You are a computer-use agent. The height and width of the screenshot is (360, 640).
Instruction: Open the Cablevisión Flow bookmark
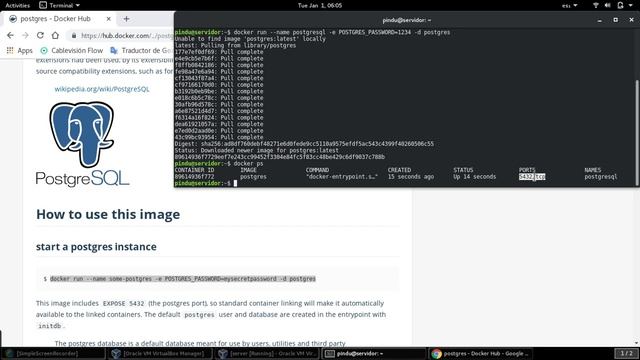tap(71, 51)
